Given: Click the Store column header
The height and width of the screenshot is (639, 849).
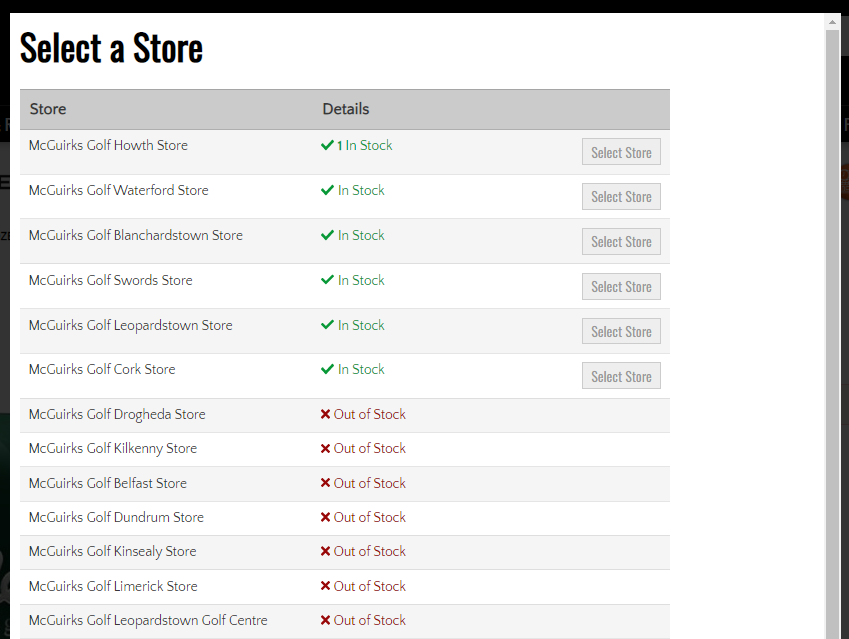Looking at the screenshot, I should coord(48,109).
